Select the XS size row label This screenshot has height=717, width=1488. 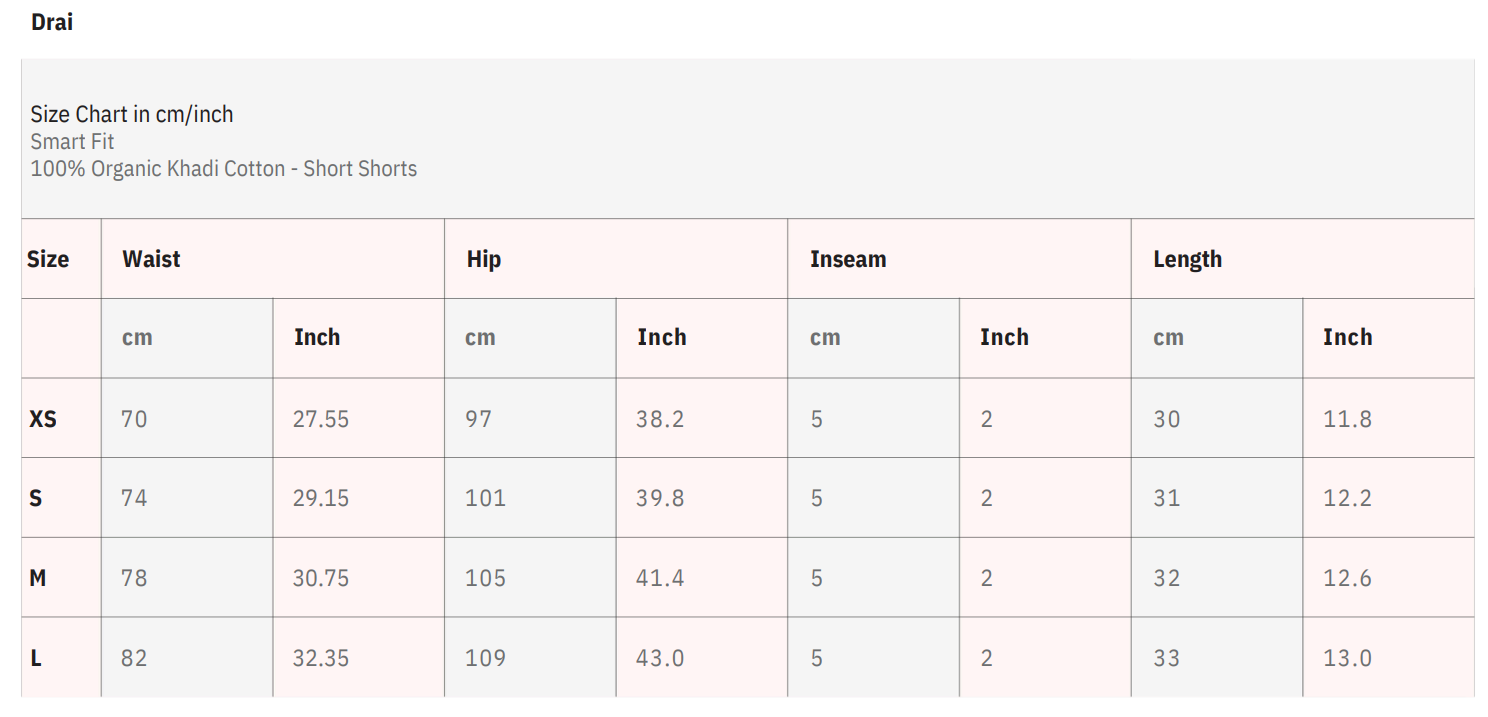[x=43, y=419]
